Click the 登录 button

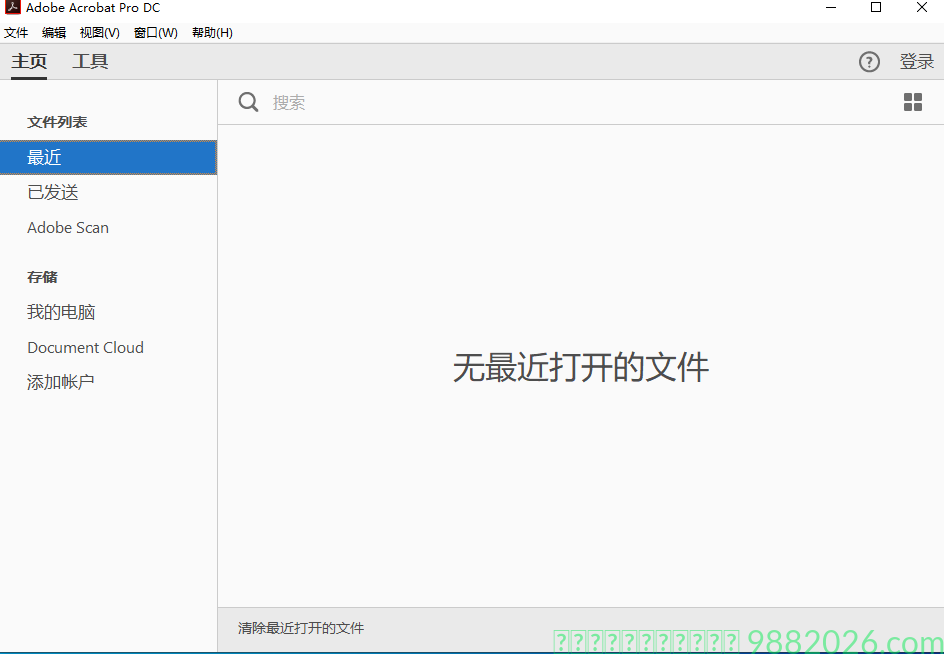tap(916, 61)
